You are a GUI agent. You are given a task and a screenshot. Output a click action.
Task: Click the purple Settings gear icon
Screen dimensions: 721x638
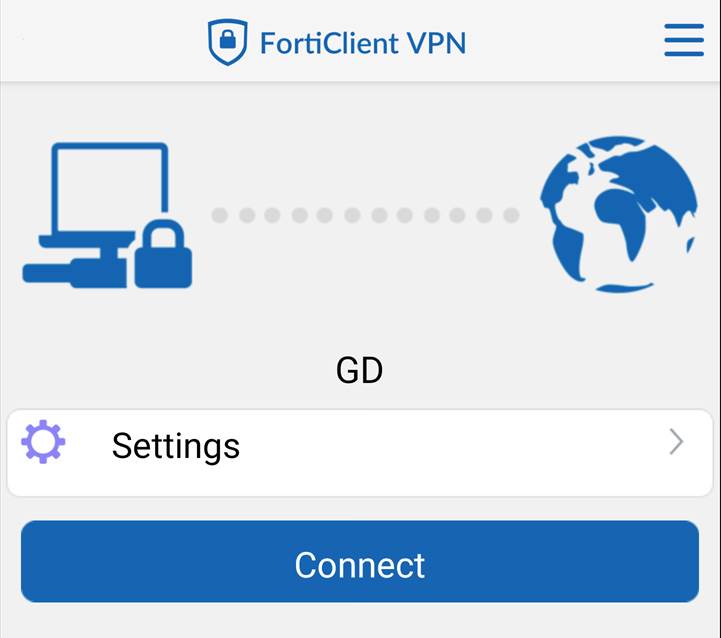43,442
